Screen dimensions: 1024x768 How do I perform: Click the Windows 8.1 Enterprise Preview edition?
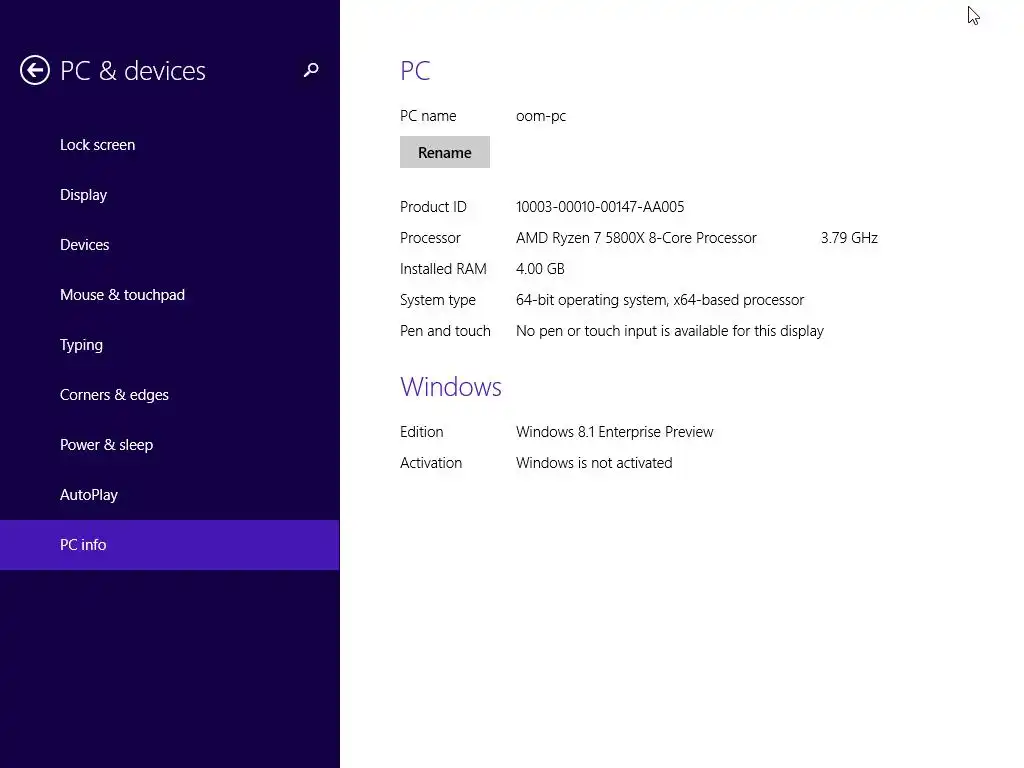click(615, 432)
